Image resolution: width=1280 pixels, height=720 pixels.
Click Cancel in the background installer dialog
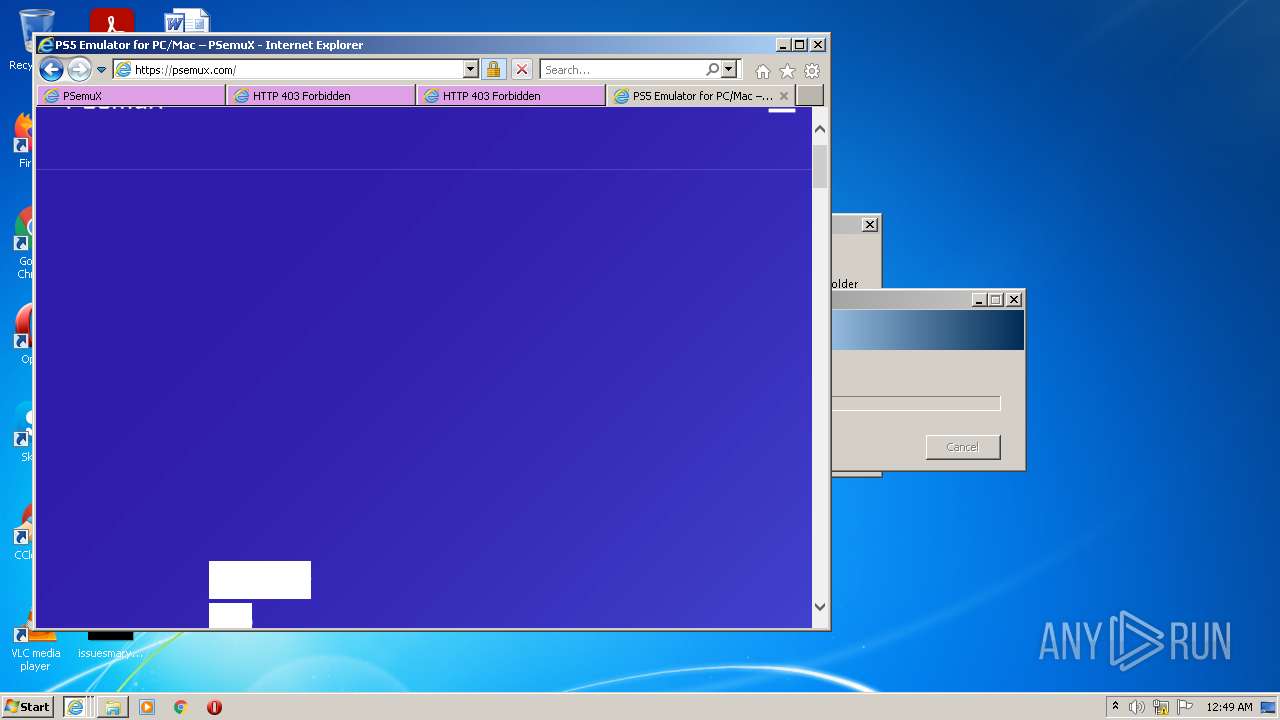click(x=963, y=447)
